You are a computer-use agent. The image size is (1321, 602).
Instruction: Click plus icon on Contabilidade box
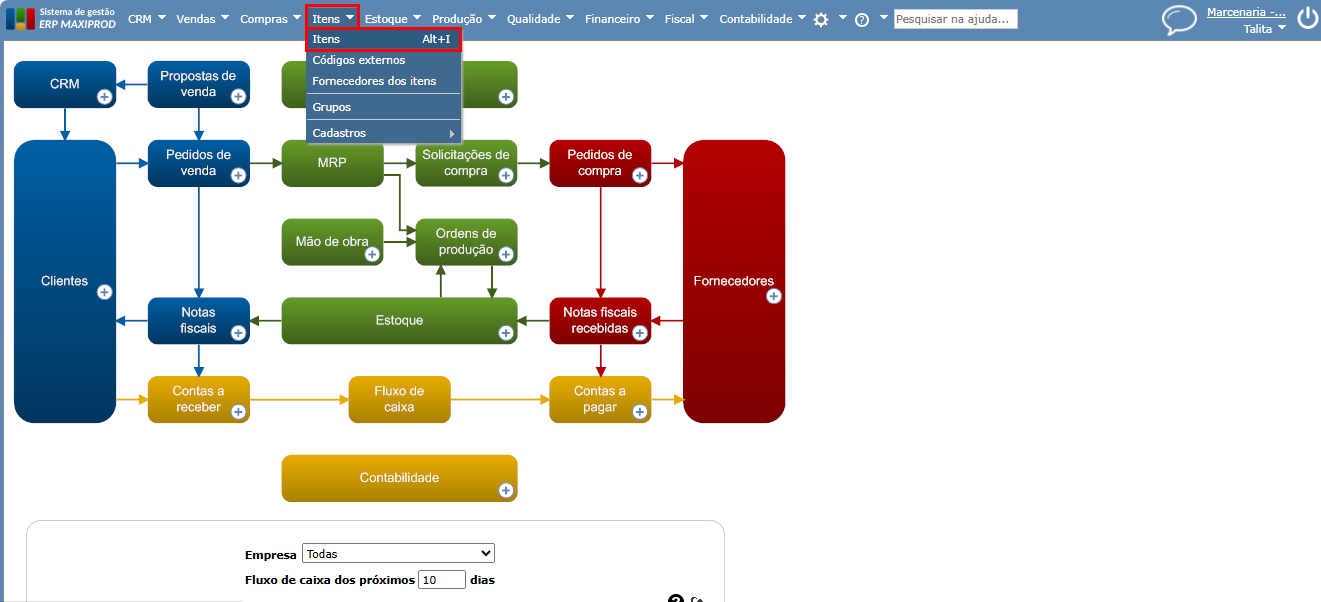point(506,490)
